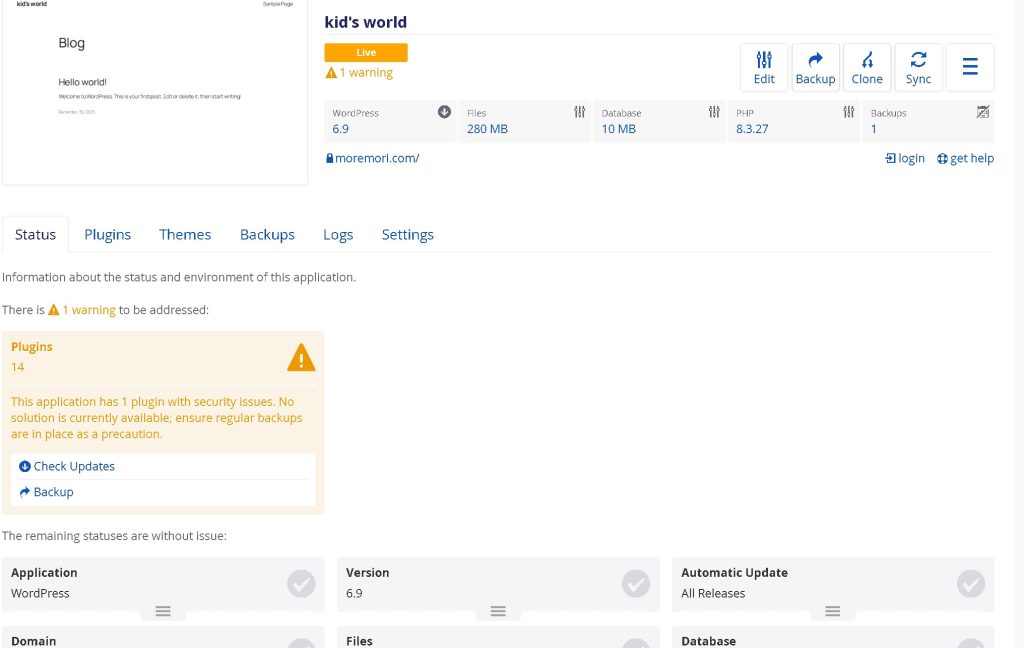
Task: Expand the Automatic Update status card
Action: click(x=833, y=611)
